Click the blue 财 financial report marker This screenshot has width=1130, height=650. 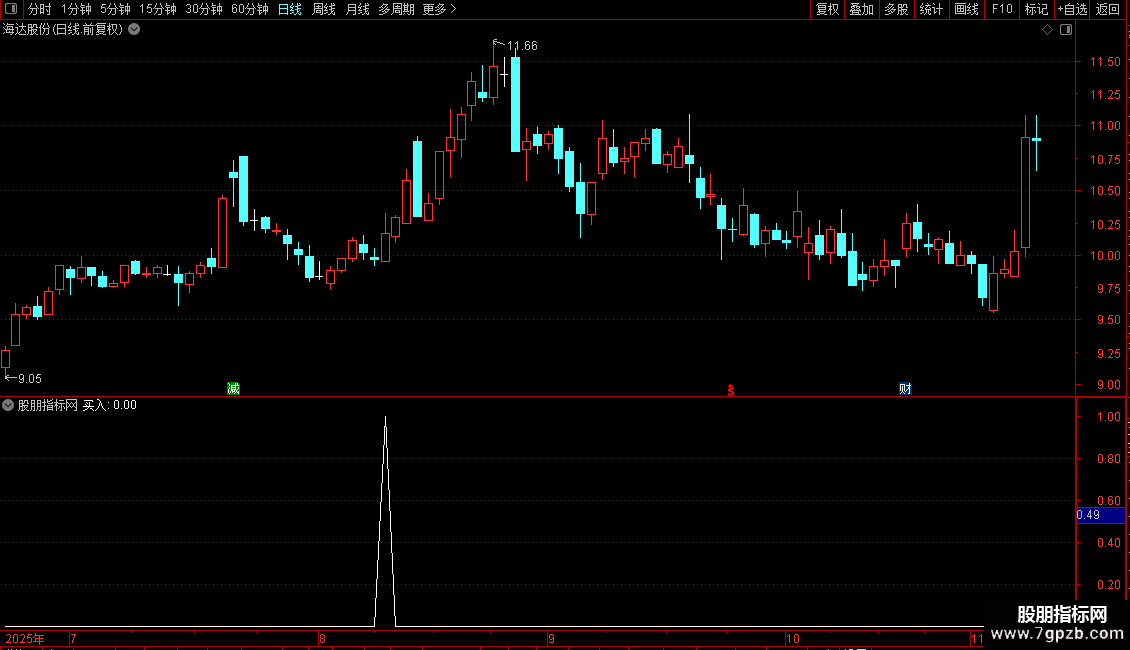coord(905,389)
